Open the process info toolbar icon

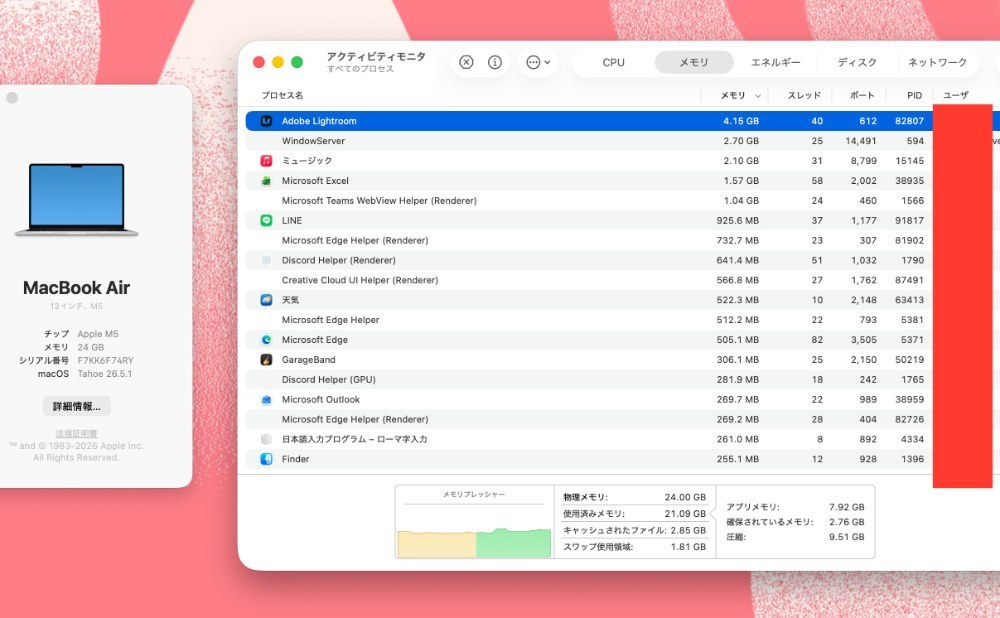[495, 62]
